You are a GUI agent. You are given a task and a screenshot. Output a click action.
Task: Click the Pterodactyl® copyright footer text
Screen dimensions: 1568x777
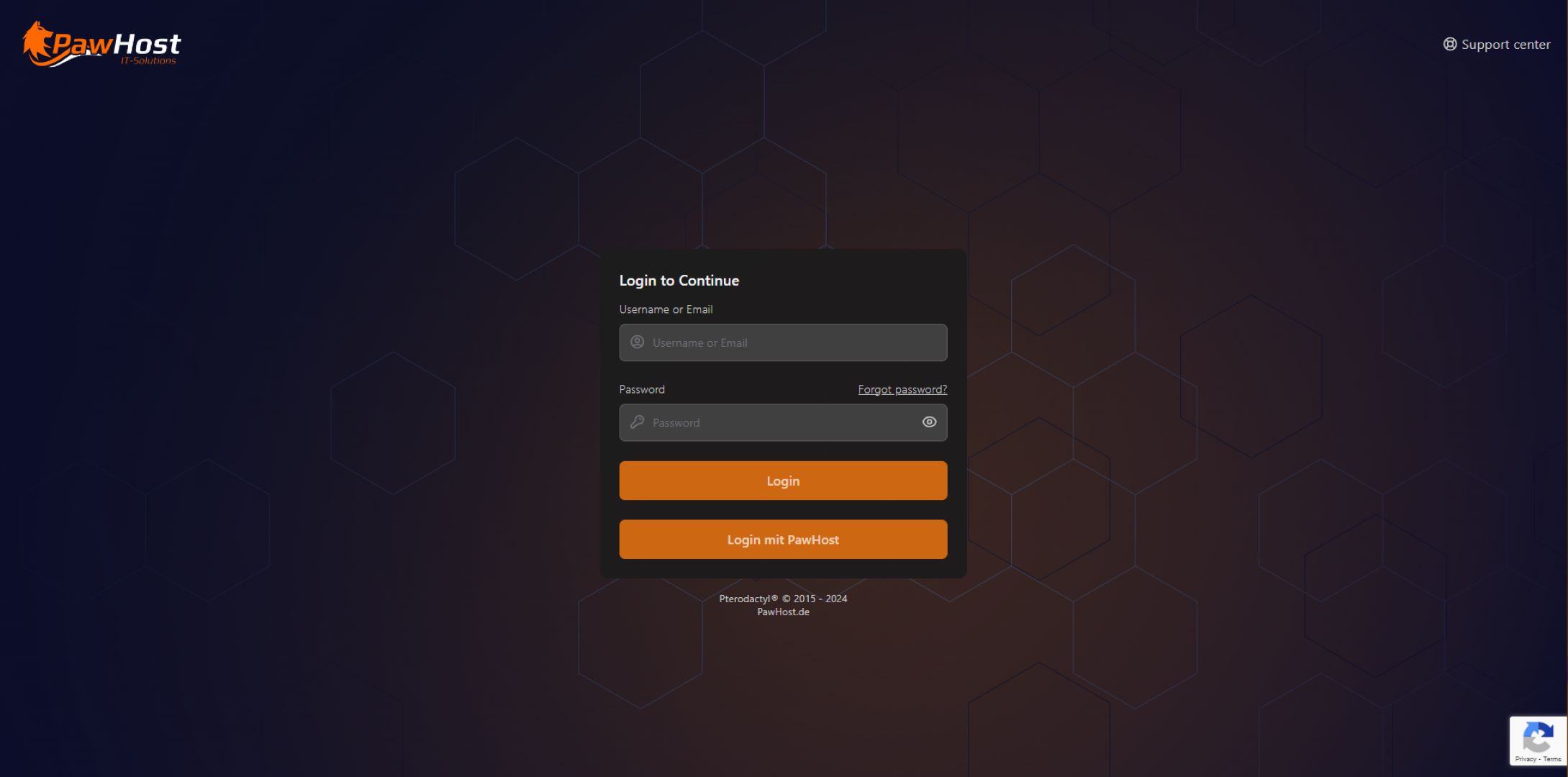[x=783, y=599]
